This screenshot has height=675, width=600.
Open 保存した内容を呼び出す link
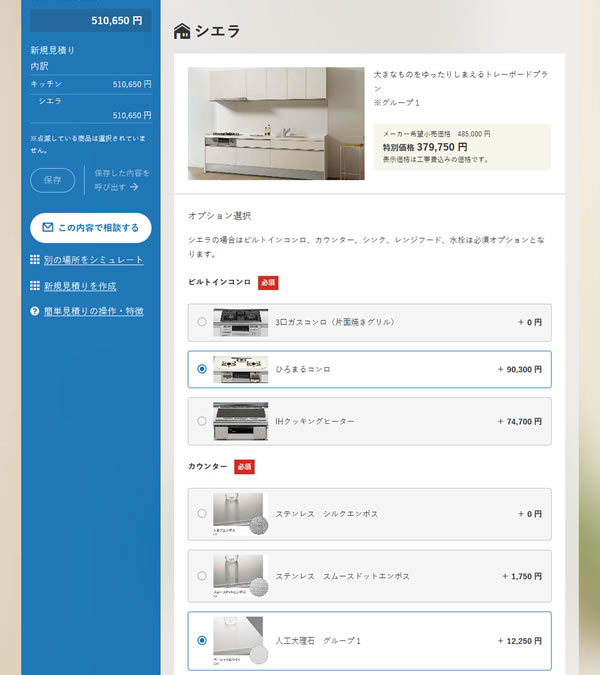click(x=122, y=180)
